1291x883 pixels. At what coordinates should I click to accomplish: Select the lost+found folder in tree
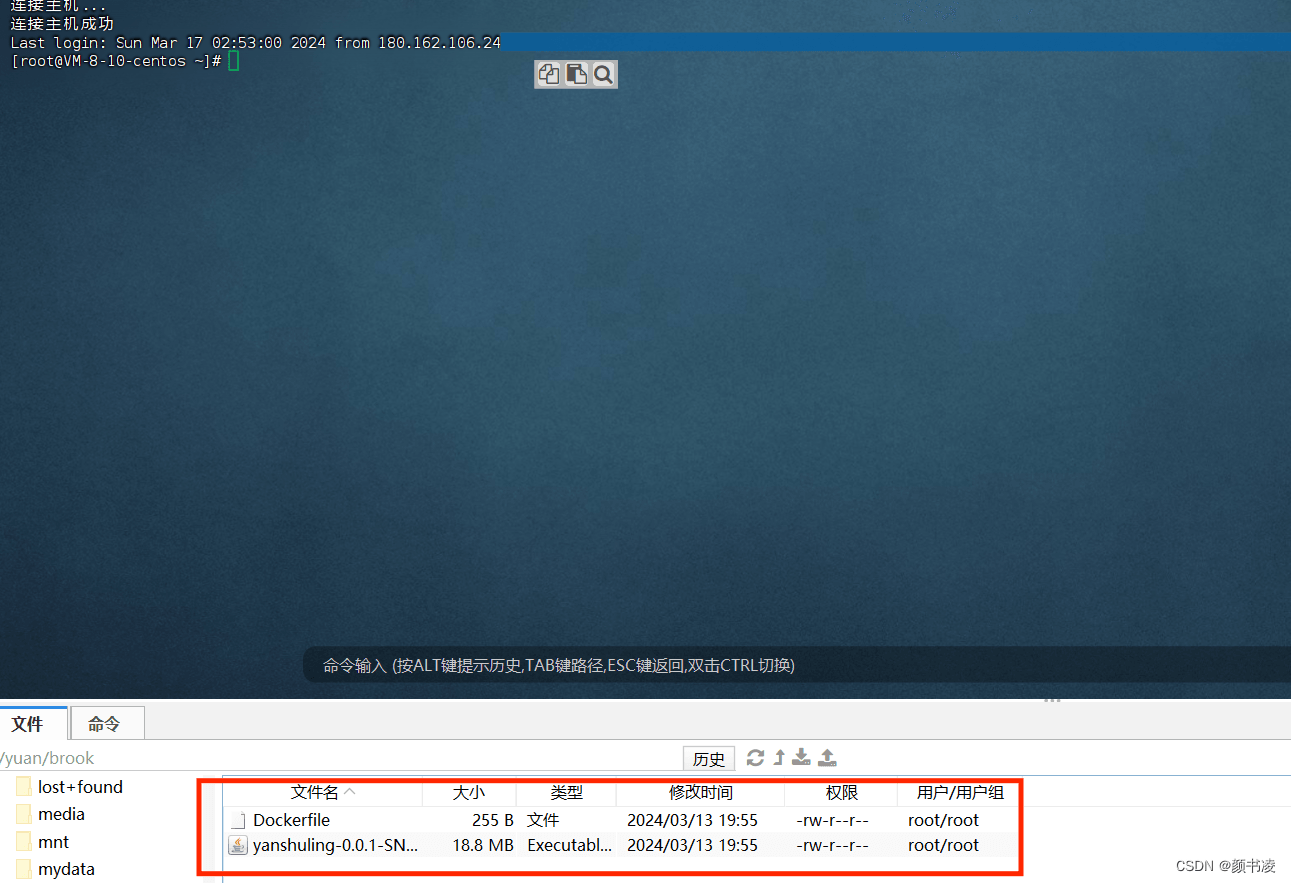[x=80, y=787]
